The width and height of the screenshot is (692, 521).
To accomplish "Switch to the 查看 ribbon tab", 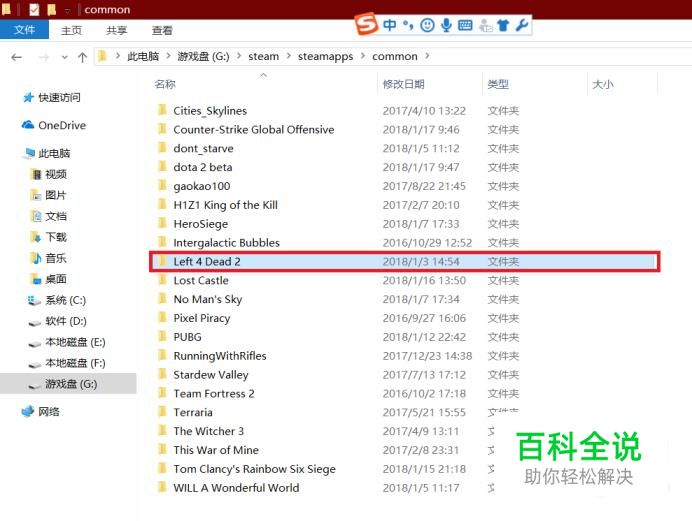I will pos(162,30).
